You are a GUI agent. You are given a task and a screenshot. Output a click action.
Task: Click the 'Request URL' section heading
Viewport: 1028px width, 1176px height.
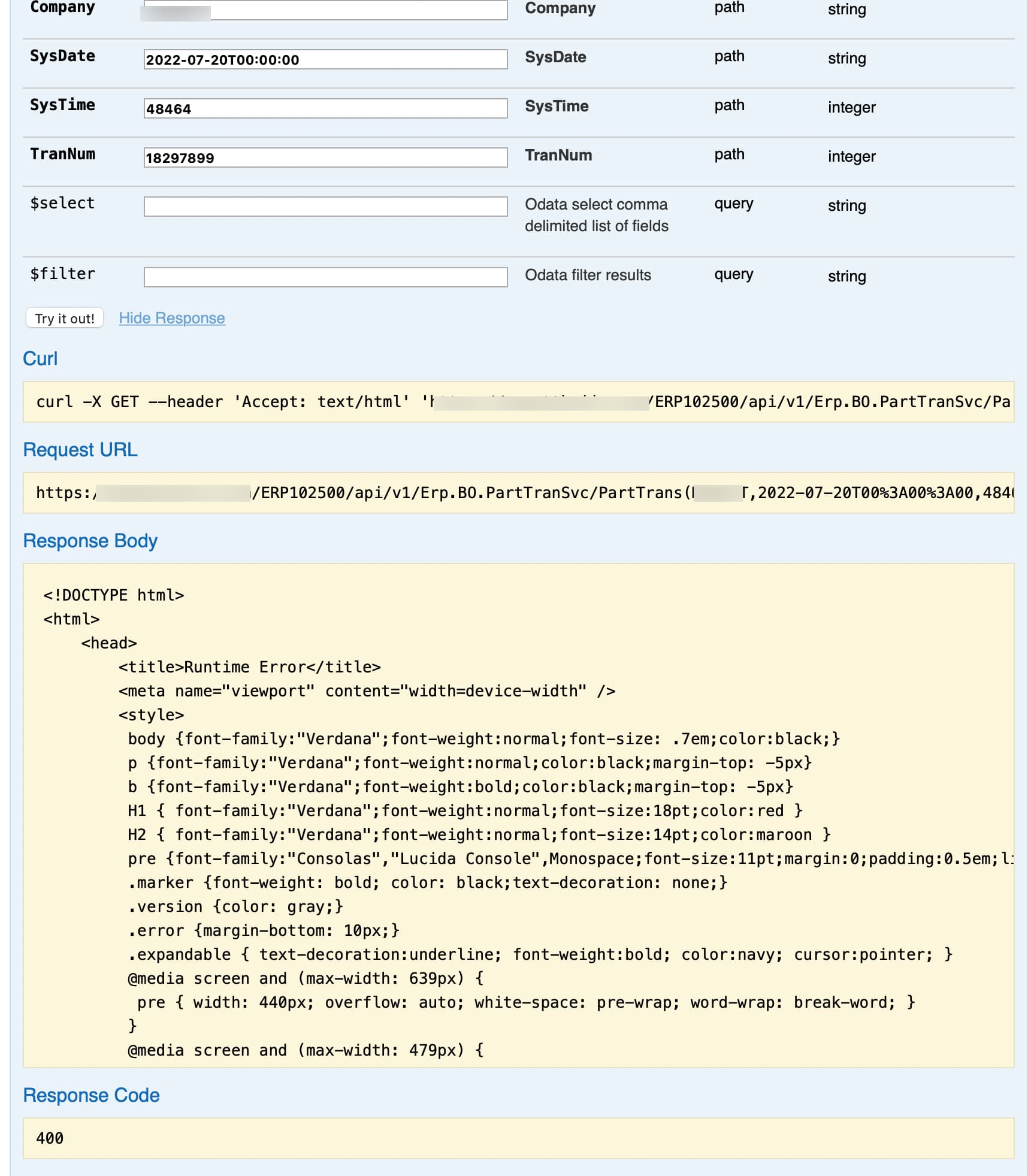click(x=80, y=450)
